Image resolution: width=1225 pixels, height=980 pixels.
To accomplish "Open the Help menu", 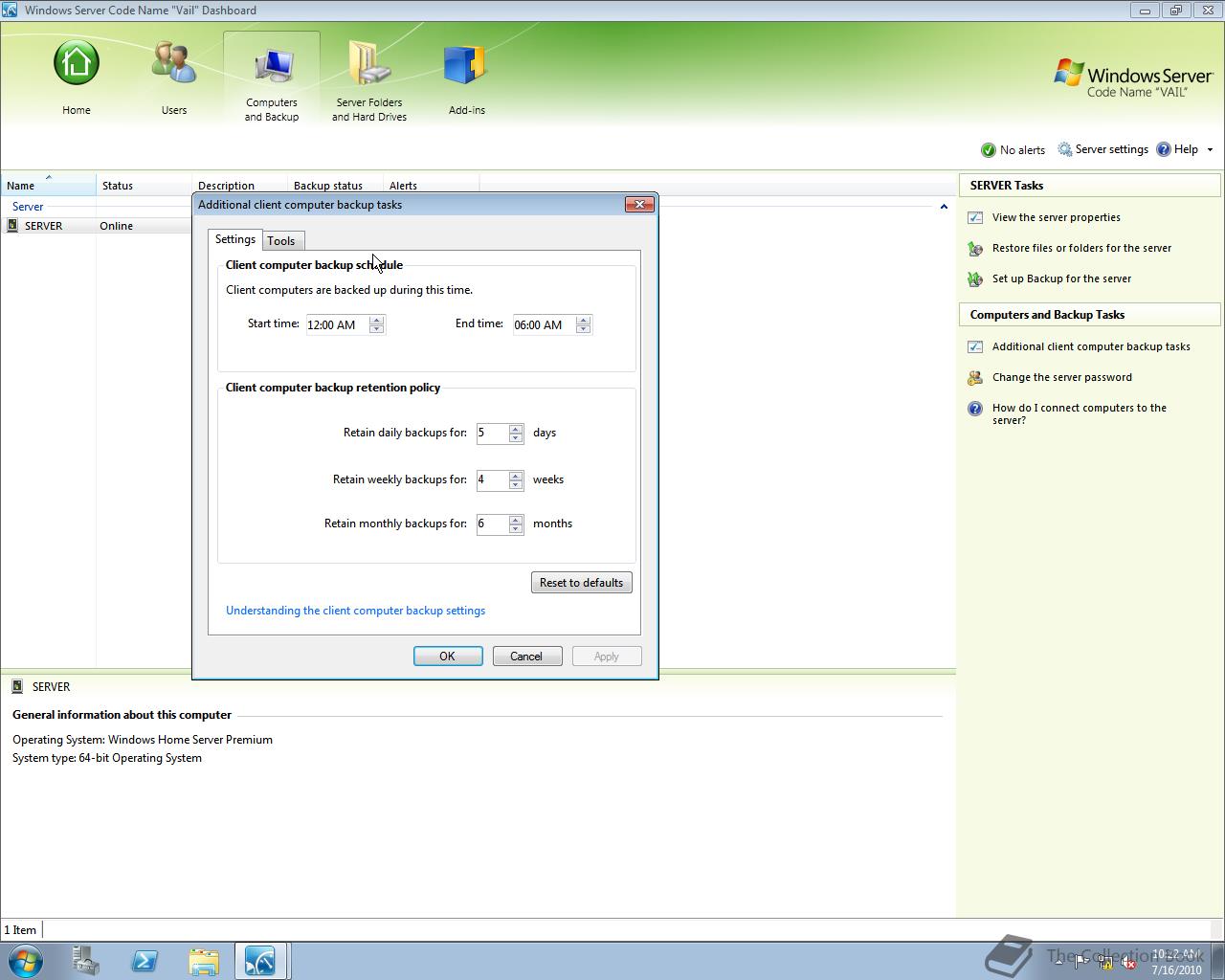I will coord(1177,149).
